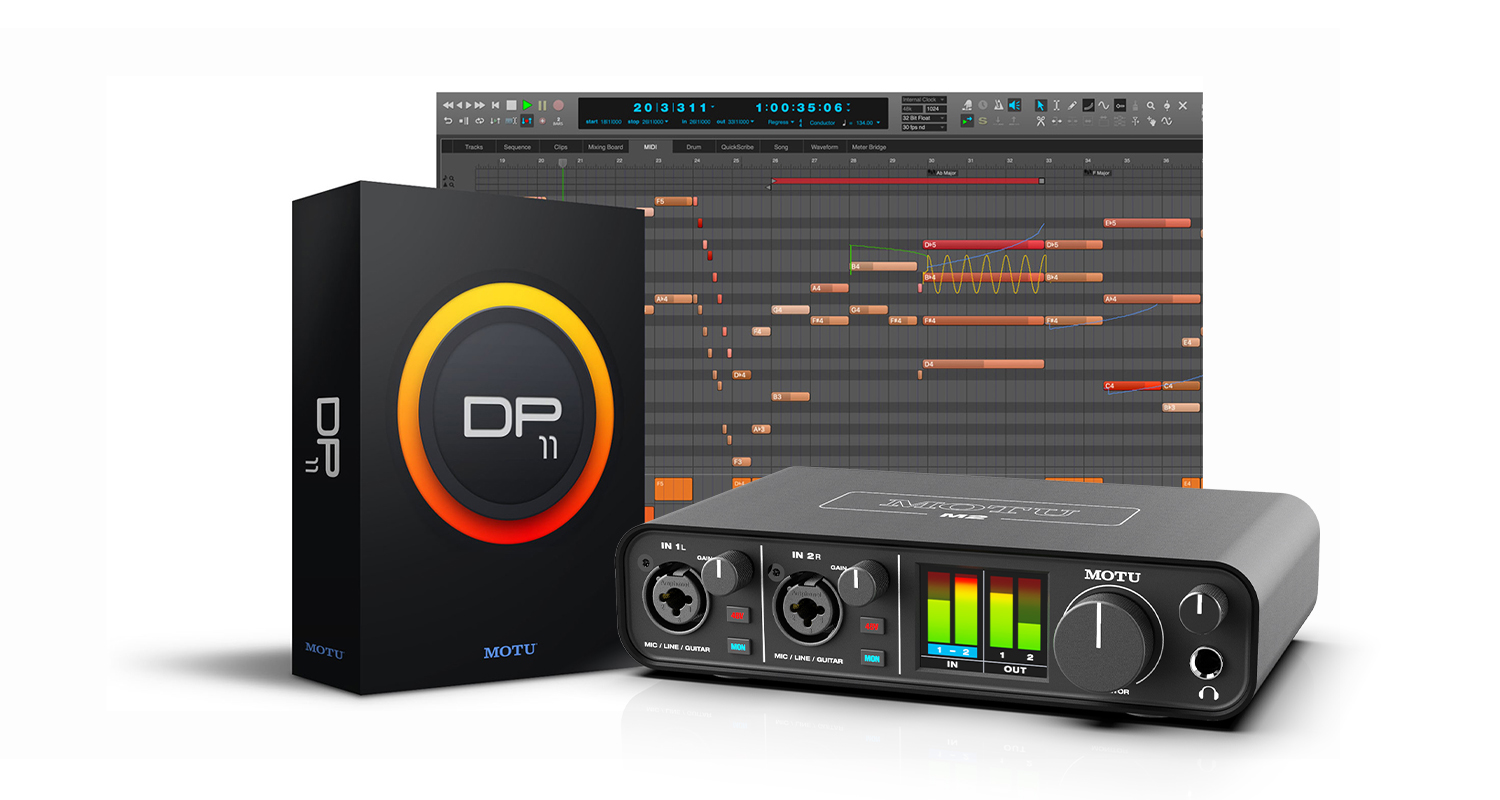Image resolution: width=1500 pixels, height=800 pixels.
Task: Toggle the Overdub record mode icon
Action: point(542,121)
